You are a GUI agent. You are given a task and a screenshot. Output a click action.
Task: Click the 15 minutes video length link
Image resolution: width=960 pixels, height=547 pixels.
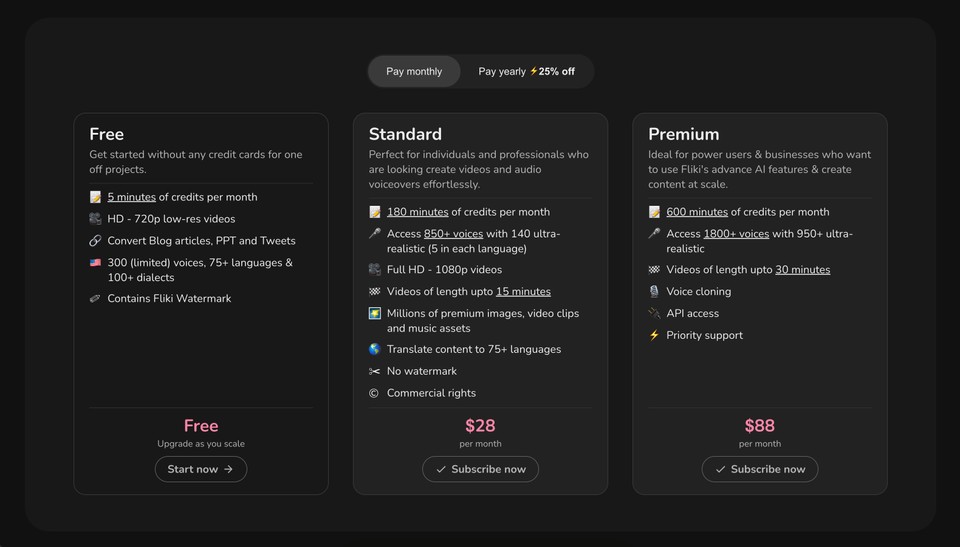click(523, 292)
